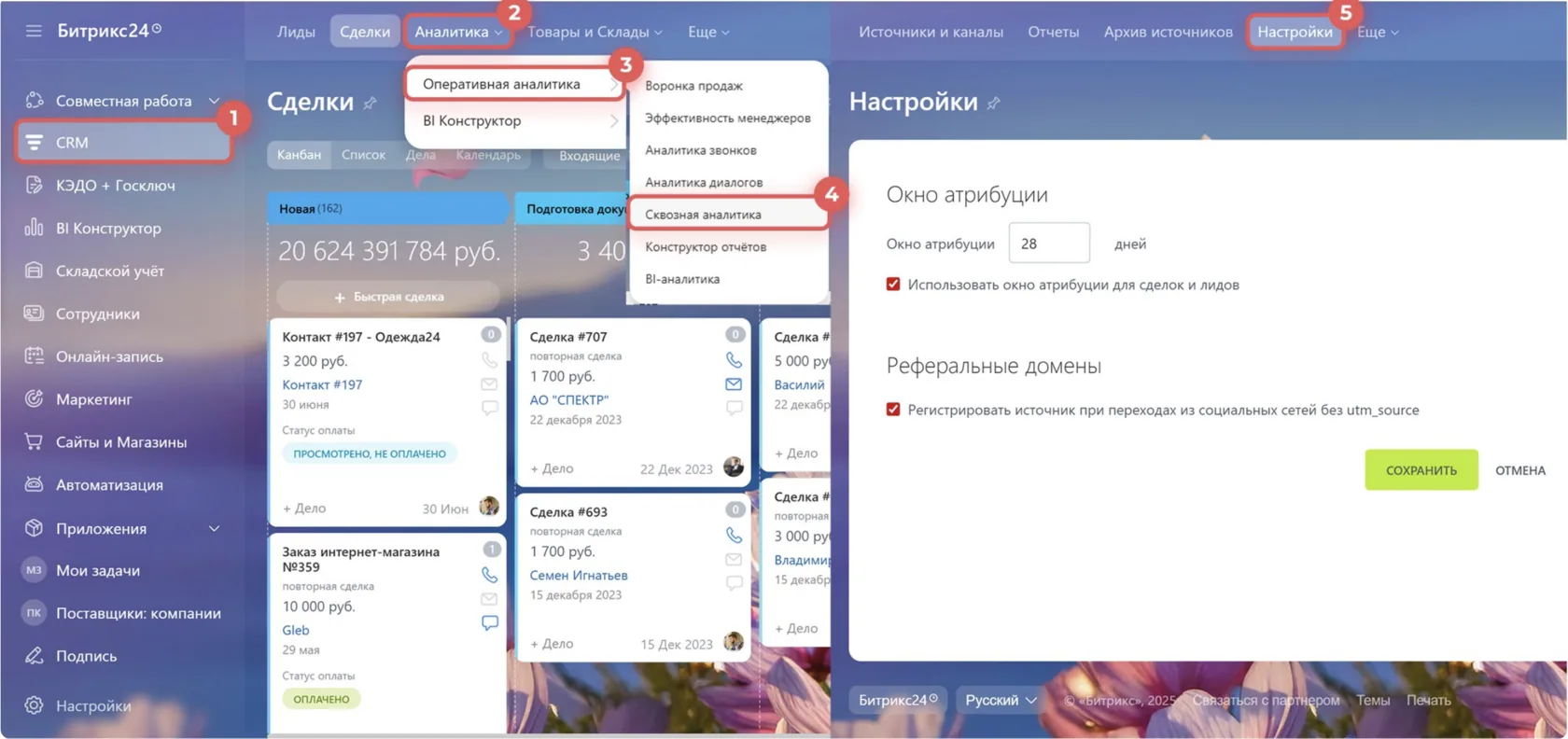Image resolution: width=1568 pixels, height=739 pixels.
Task: Click the green СОХРАНИТЬ button
Action: 1421,470
